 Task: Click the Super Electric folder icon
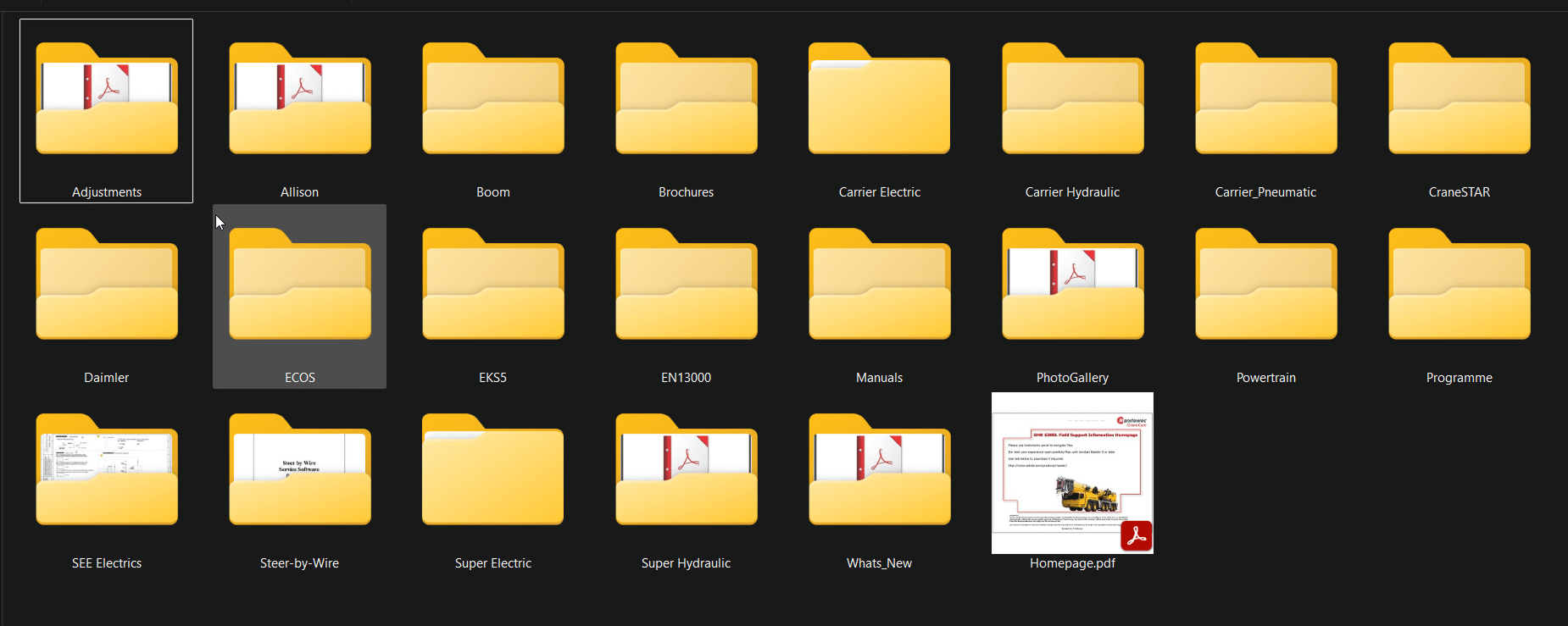(x=493, y=469)
